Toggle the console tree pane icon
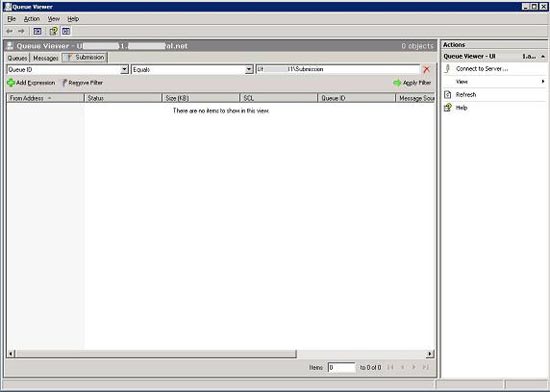This screenshot has height=392, width=550. tap(37, 31)
